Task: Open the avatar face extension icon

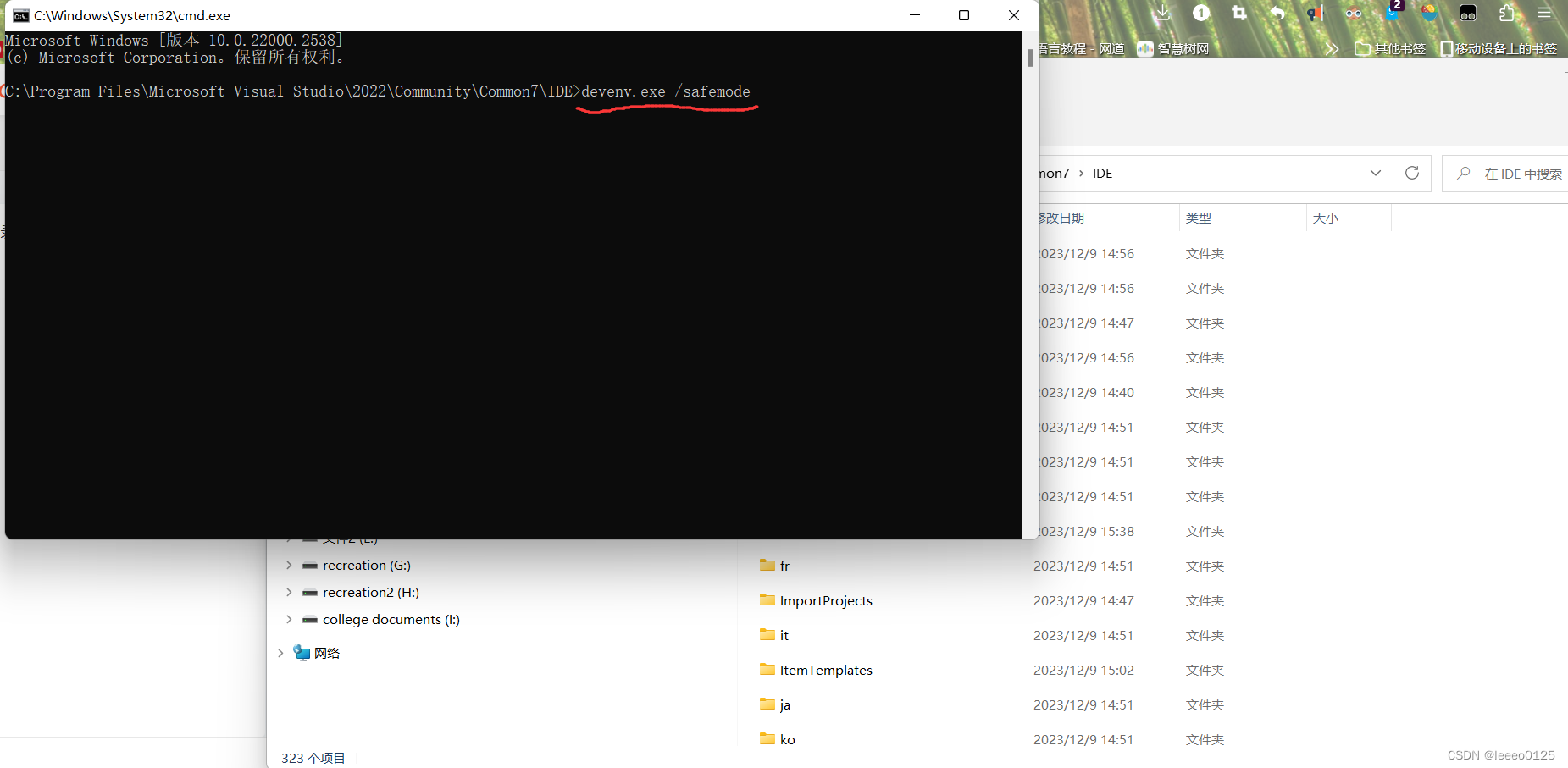Action: [1354, 14]
